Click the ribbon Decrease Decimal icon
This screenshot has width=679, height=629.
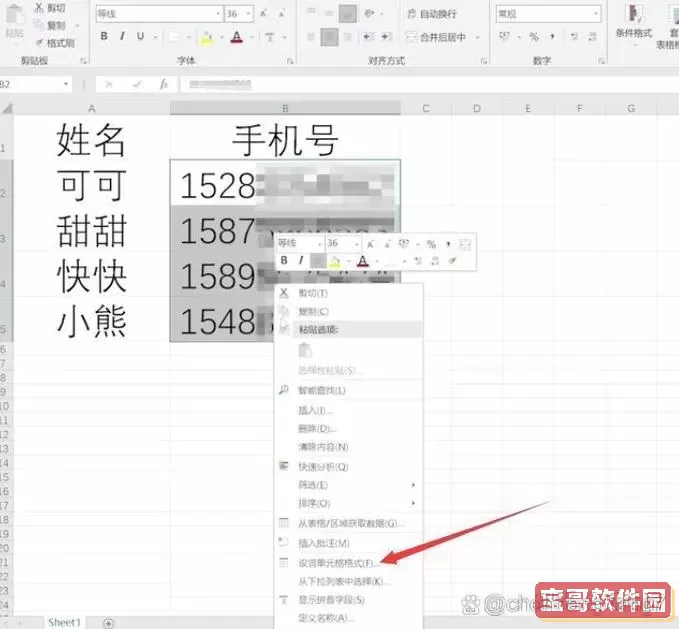pos(592,37)
